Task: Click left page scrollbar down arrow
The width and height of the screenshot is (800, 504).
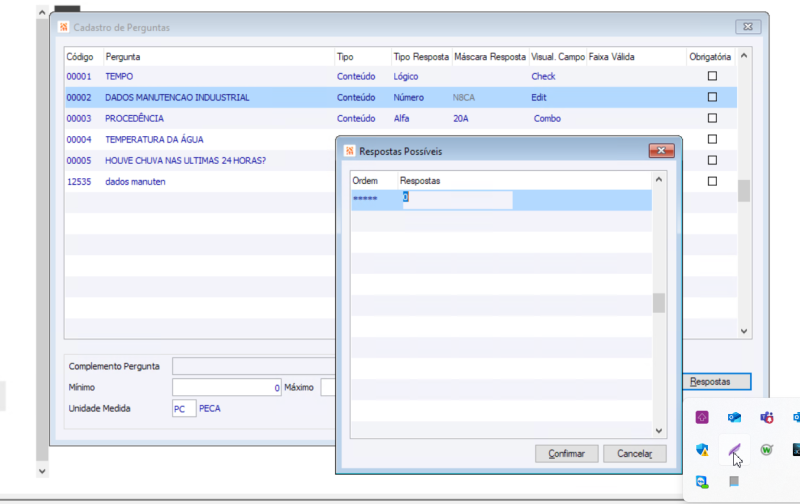Action: click(42, 471)
